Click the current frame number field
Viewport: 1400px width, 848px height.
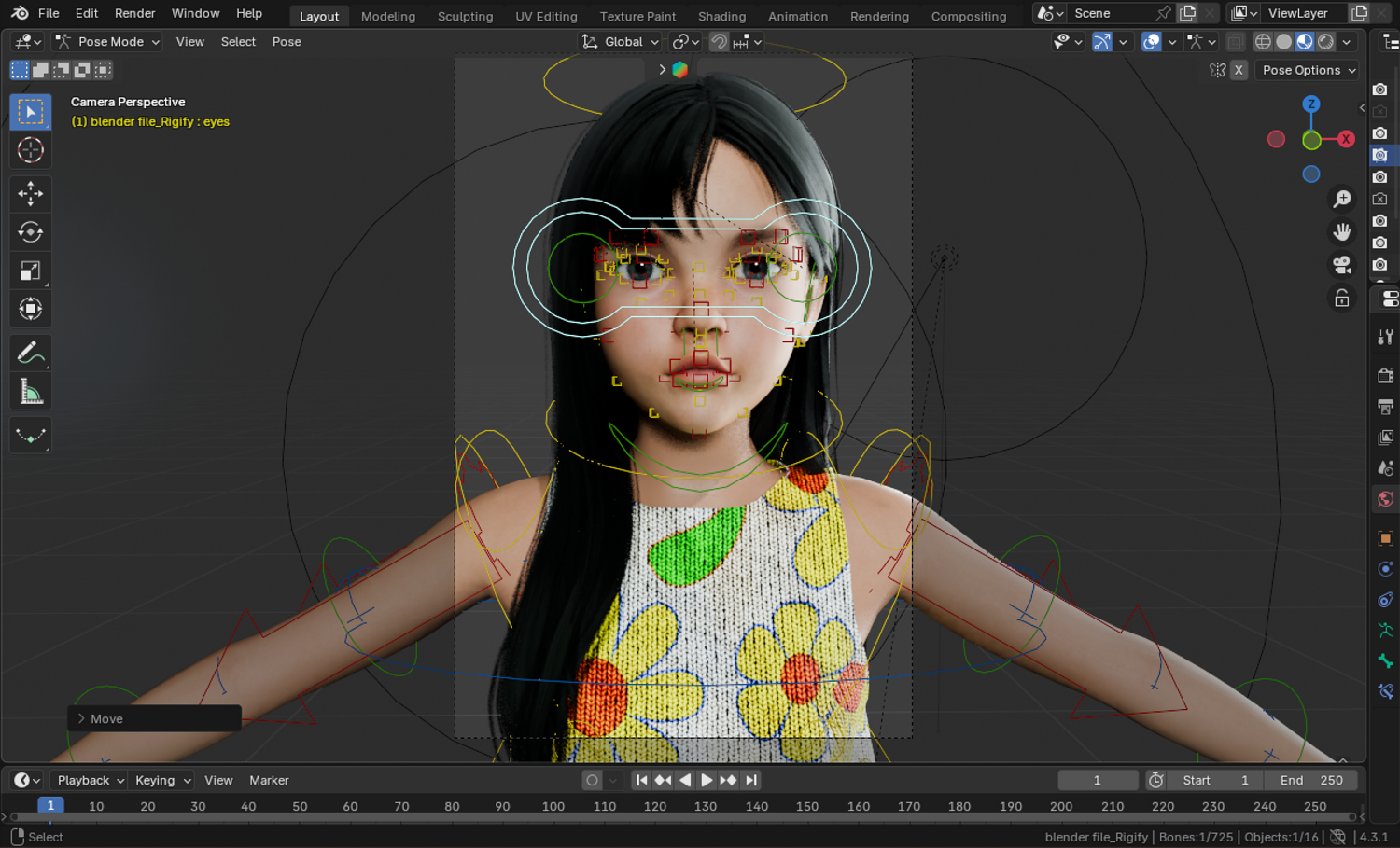click(x=1098, y=780)
